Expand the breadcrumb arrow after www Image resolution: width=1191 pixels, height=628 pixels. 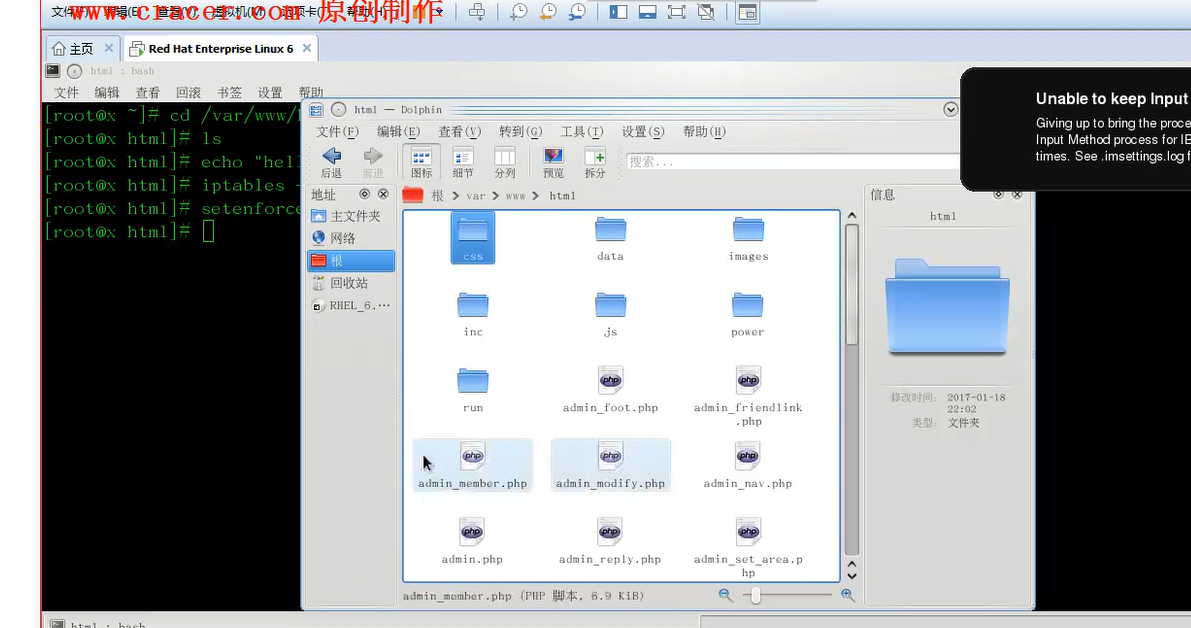tap(535, 196)
